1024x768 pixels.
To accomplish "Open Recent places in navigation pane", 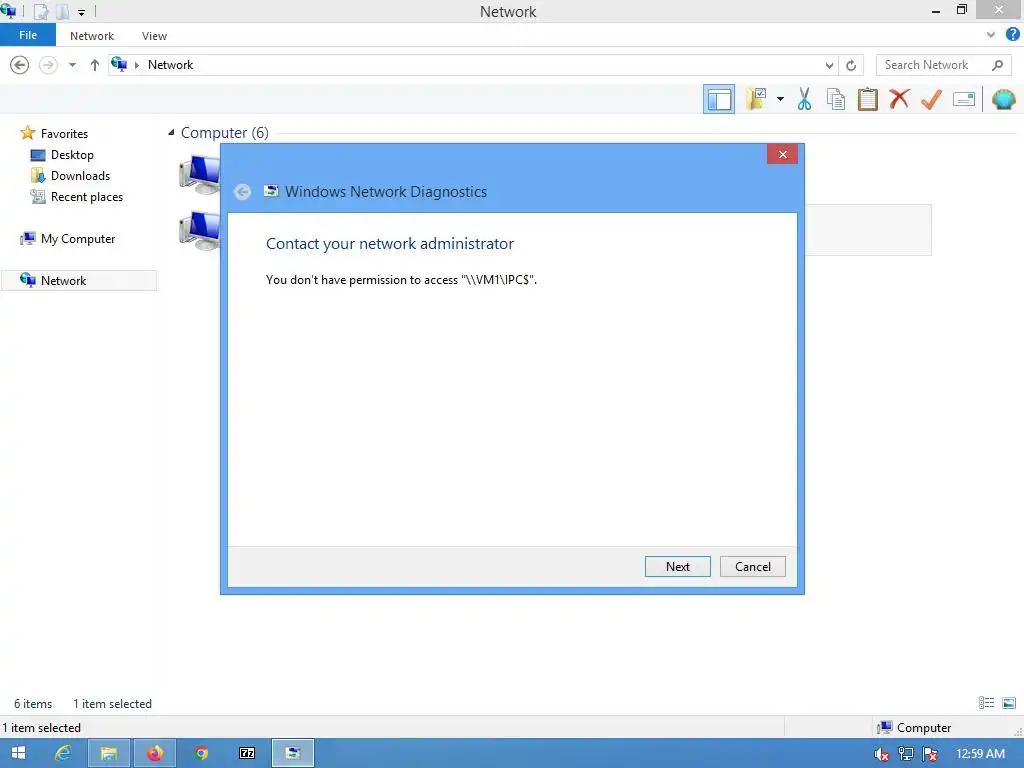I will (x=86, y=197).
